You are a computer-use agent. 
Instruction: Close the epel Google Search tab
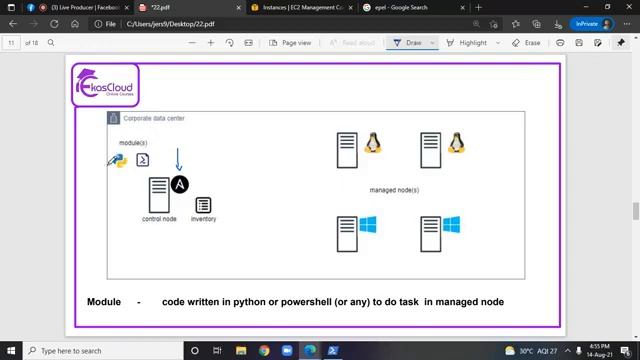click(462, 7)
